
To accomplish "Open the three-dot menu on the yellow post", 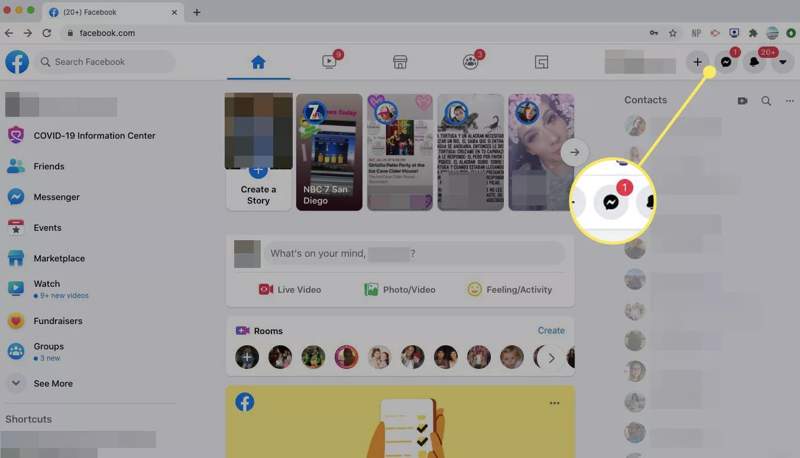I will (x=555, y=403).
